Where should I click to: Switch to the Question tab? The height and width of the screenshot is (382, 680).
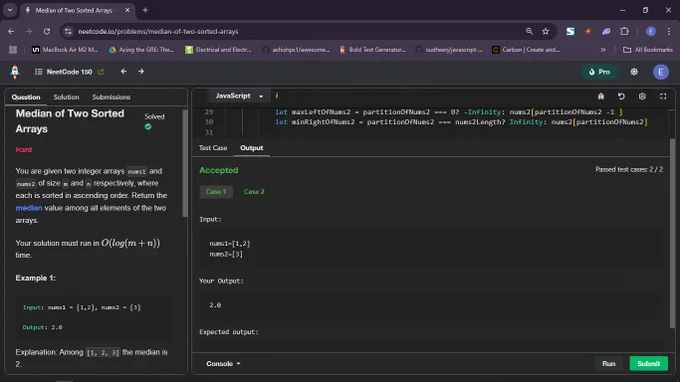tap(26, 97)
